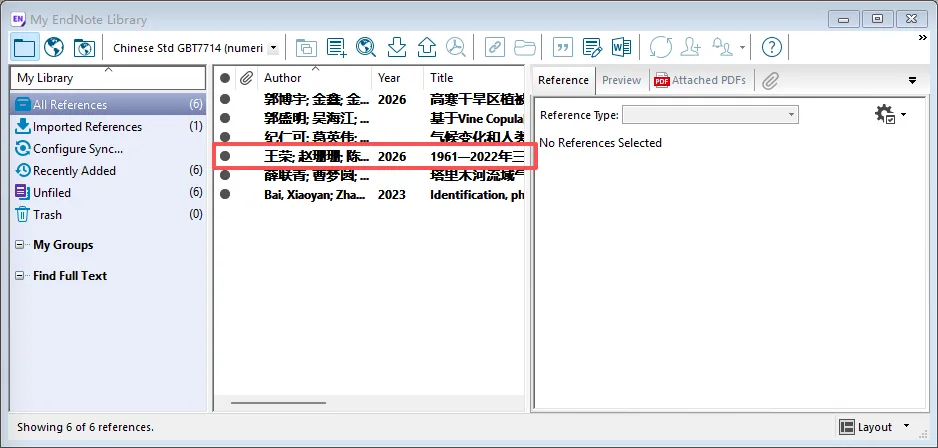Click the Sync Library icon
The width and height of the screenshot is (938, 448).
661,47
